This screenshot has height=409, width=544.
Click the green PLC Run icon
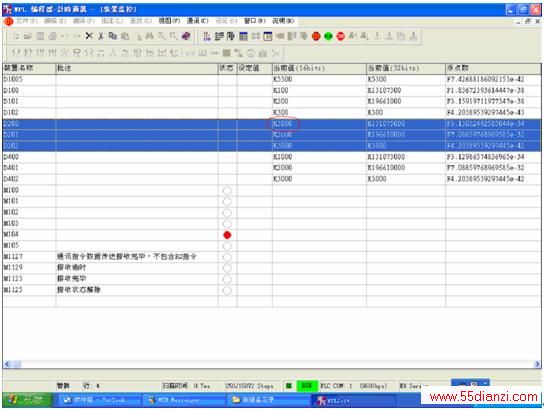[328, 36]
